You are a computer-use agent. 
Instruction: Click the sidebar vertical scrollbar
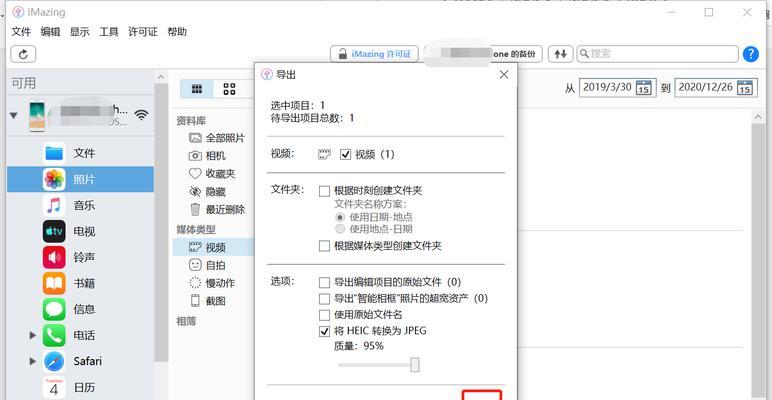coord(161,222)
